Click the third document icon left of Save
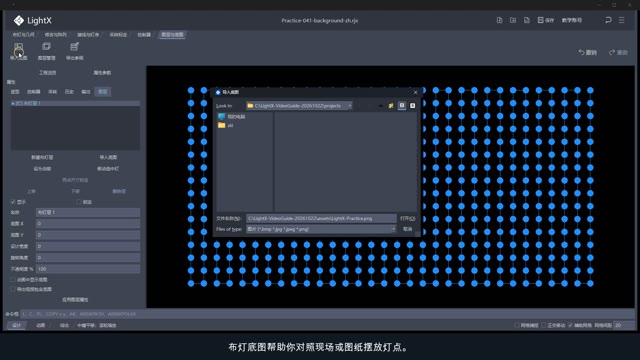 point(527,20)
